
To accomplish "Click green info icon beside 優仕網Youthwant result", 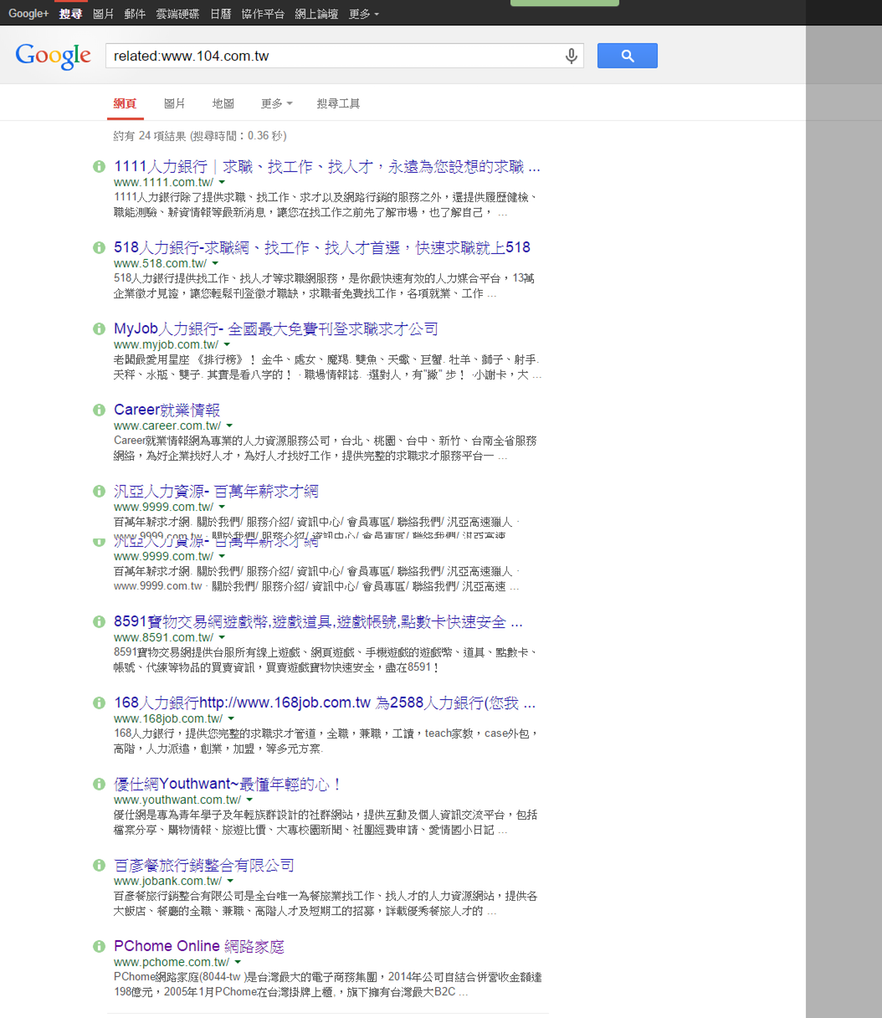I will coord(99,784).
